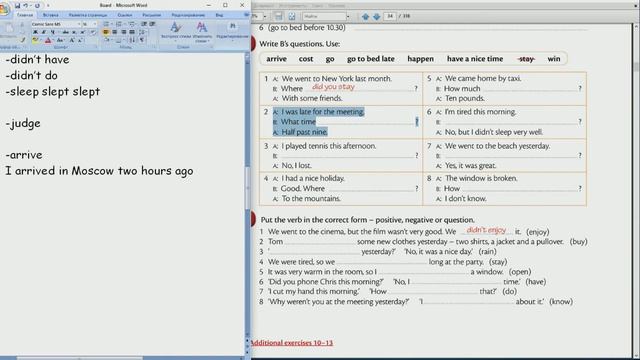Apply the paragraph shading bucket color
Screen dimensions: 640x360
point(106,40)
